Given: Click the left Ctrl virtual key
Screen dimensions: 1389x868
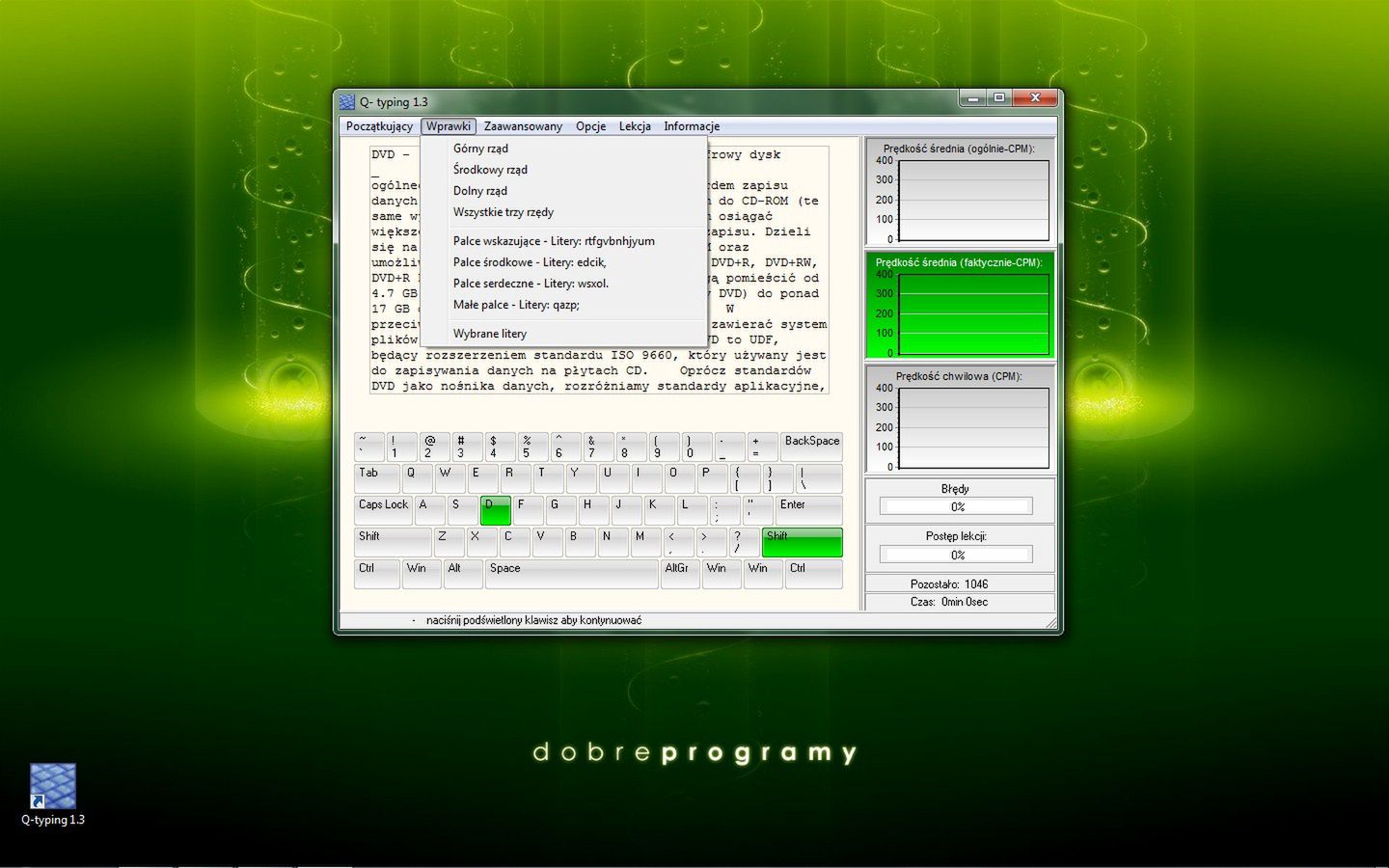Looking at the screenshot, I should click(377, 574).
